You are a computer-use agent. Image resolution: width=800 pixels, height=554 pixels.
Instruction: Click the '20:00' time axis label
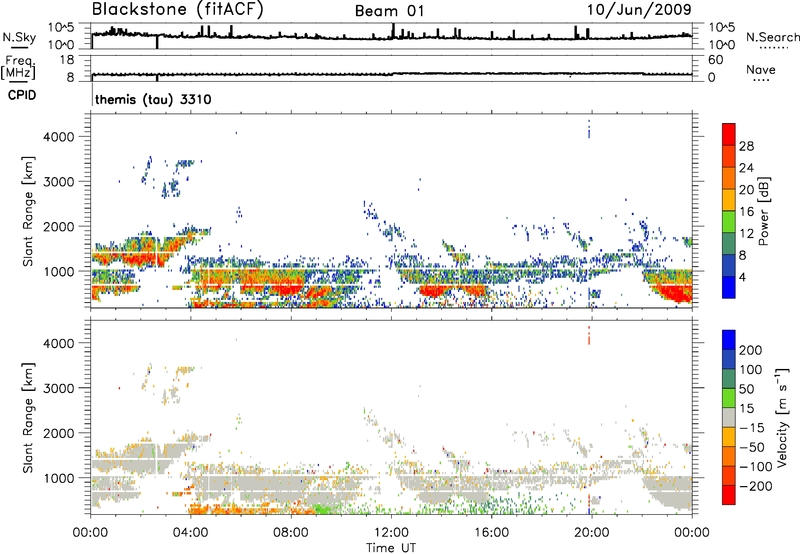coord(591,533)
